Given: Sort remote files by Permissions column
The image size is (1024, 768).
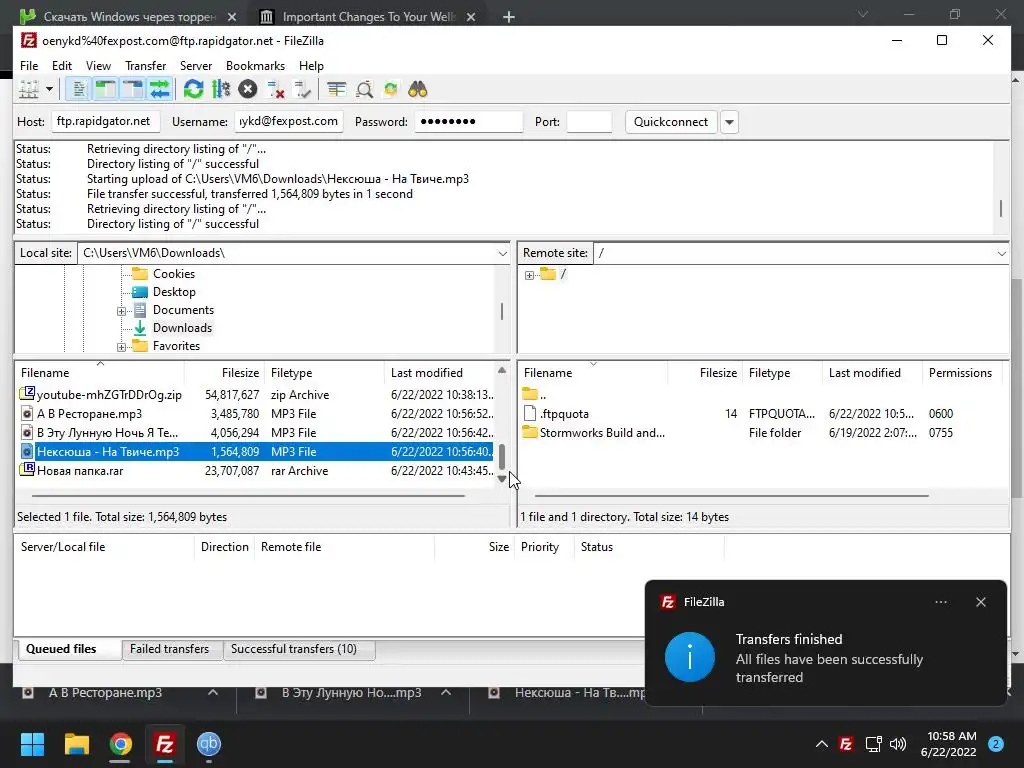Looking at the screenshot, I should click(x=960, y=373).
